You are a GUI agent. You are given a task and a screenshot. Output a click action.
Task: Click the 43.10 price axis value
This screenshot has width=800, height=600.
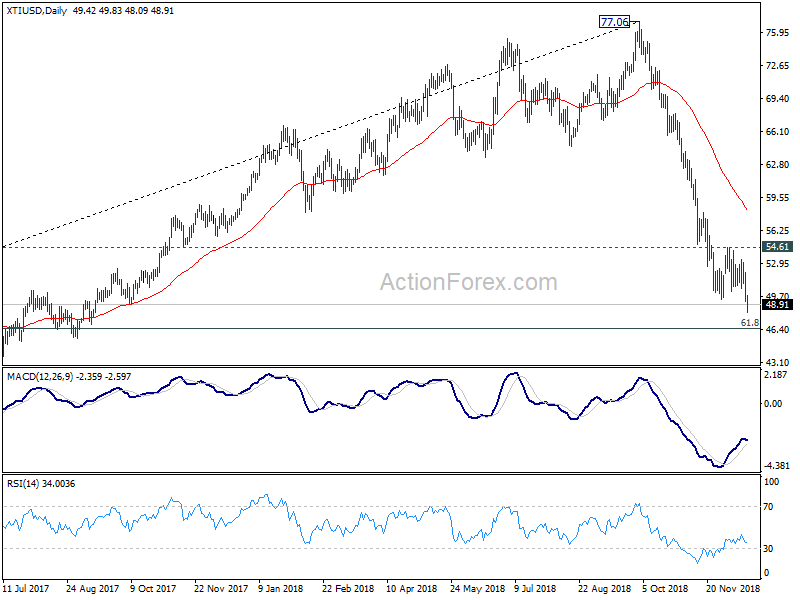pyautogui.click(x=778, y=362)
